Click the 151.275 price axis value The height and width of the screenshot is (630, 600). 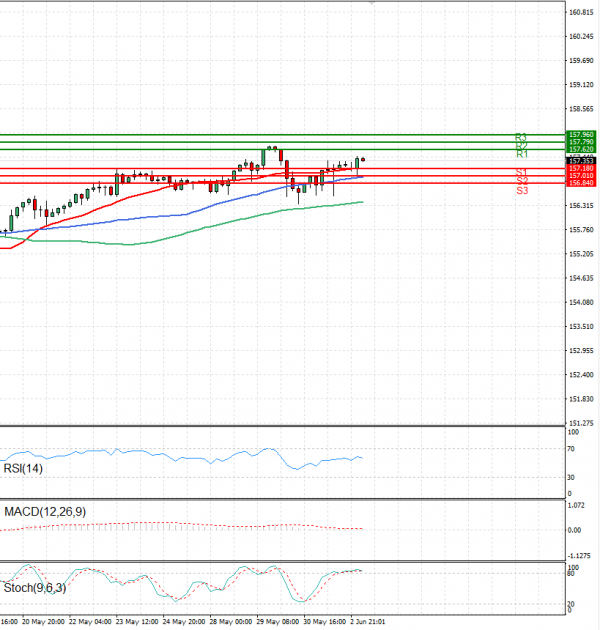point(581,423)
